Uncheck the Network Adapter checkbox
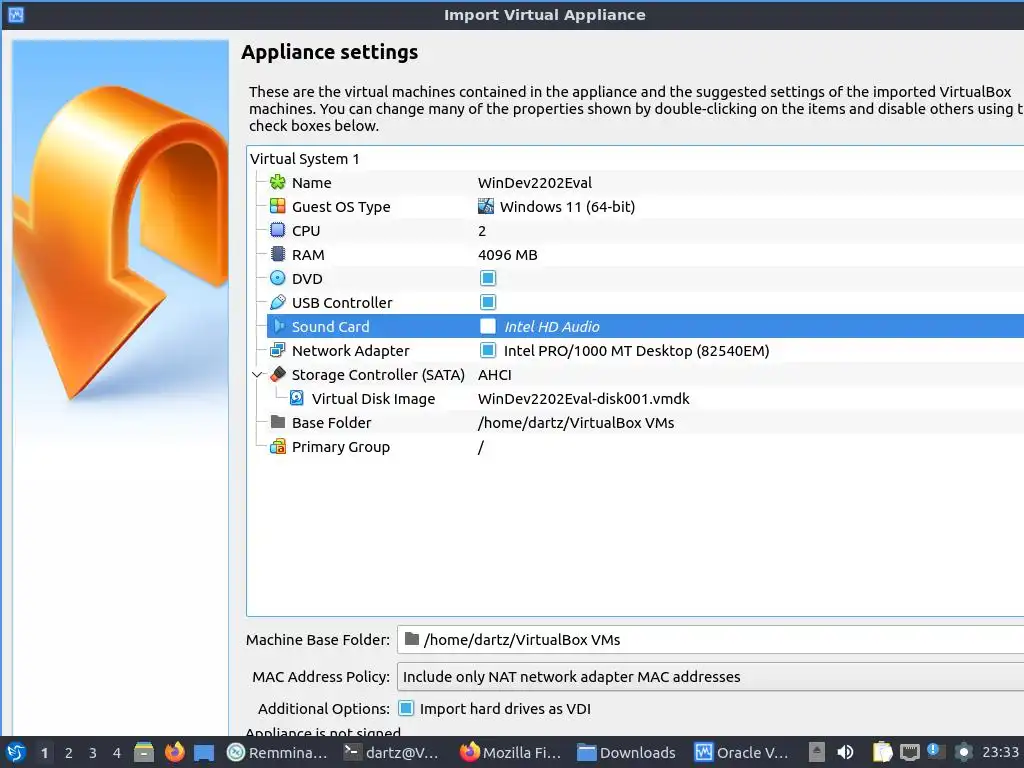Screen dimensions: 1024x768 click(x=488, y=350)
